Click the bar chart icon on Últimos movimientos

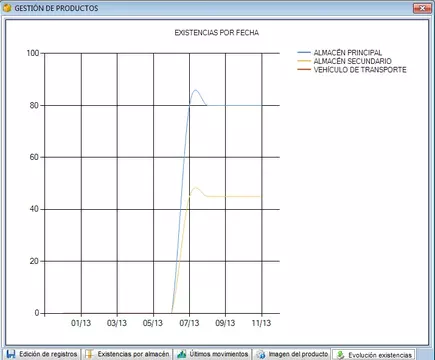tap(182, 354)
